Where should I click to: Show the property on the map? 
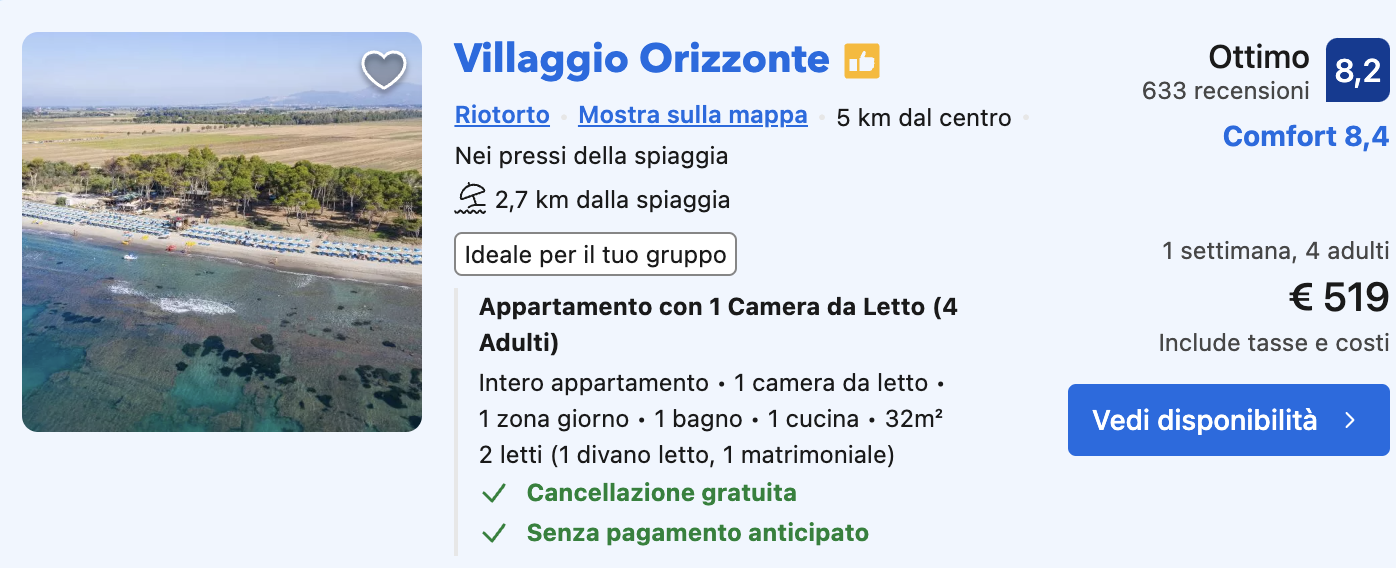pos(693,115)
